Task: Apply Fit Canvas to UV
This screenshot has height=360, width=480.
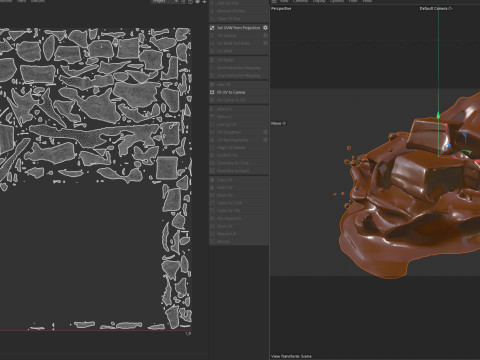Action: (x=239, y=100)
